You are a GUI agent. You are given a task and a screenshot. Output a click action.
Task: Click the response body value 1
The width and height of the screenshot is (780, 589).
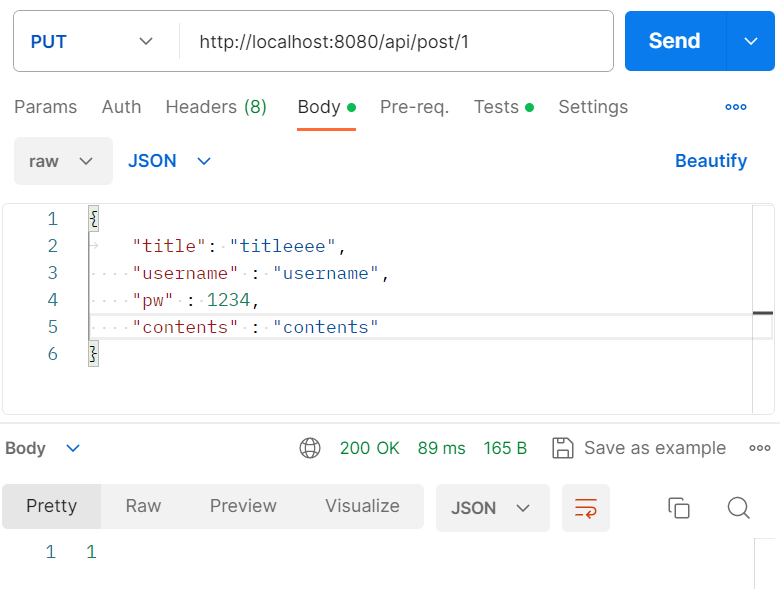point(91,552)
